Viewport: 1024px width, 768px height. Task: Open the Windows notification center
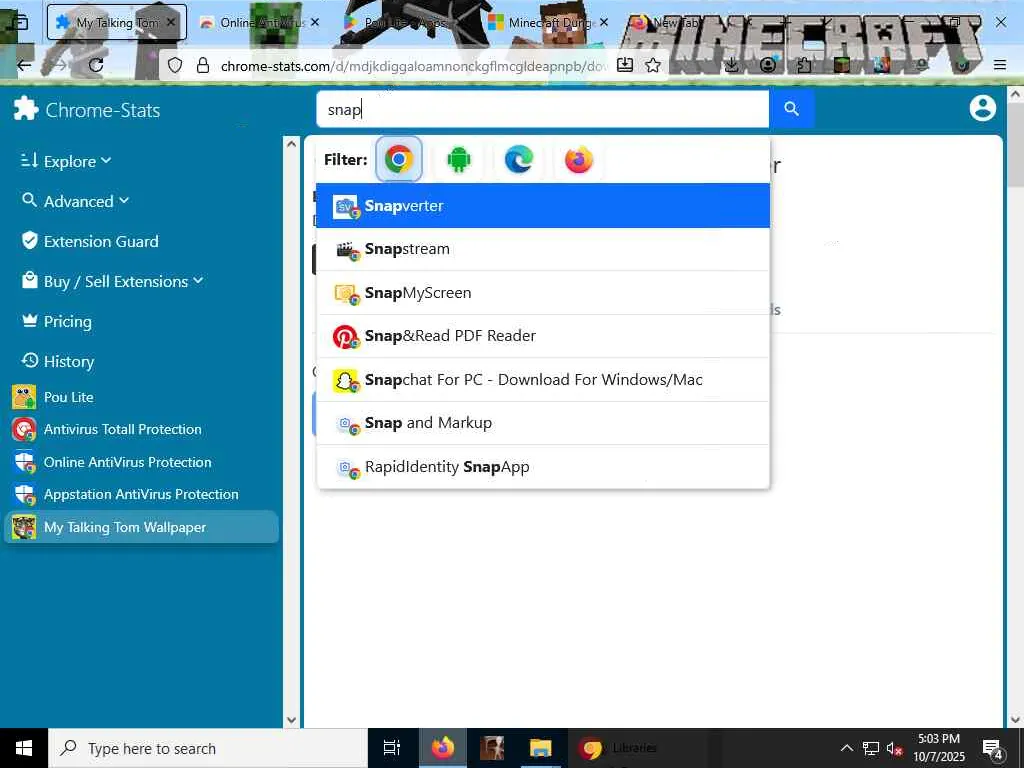[x=993, y=748]
